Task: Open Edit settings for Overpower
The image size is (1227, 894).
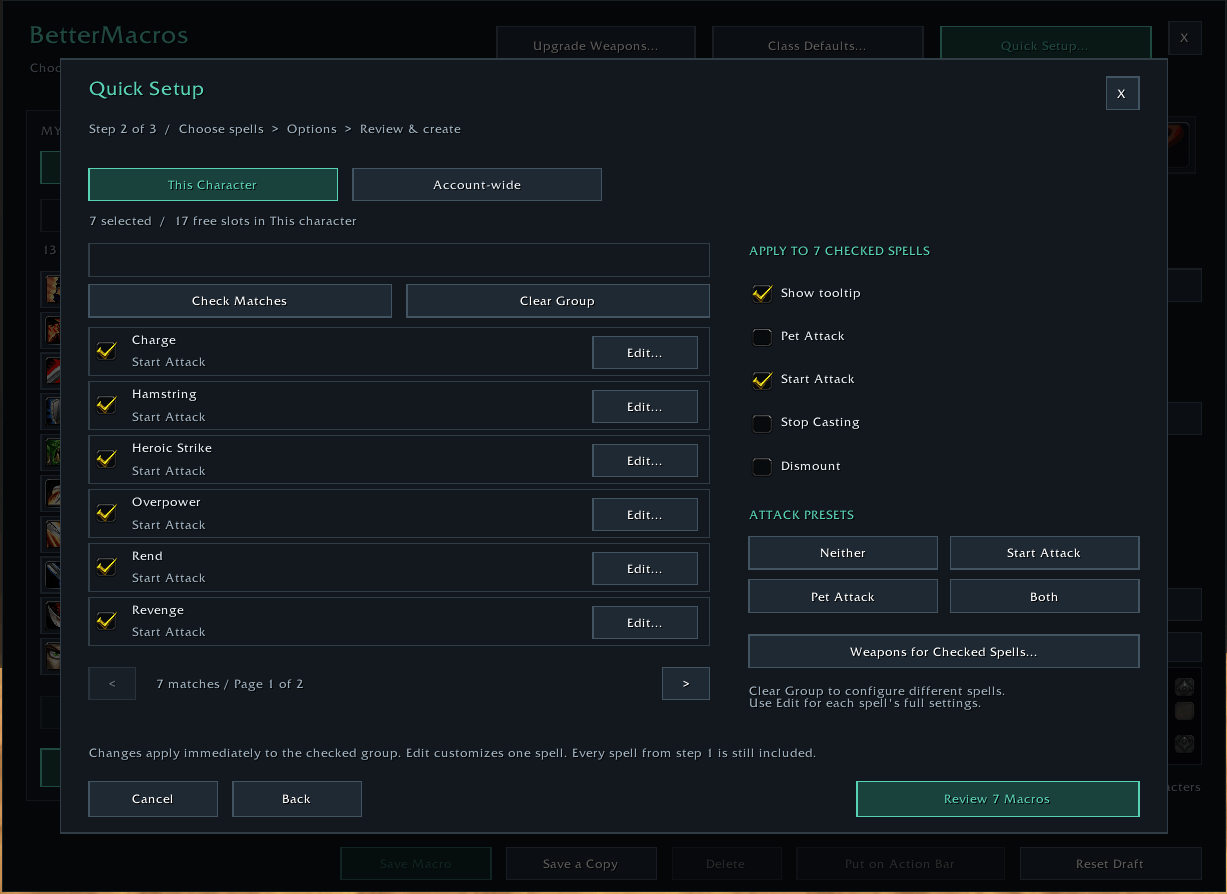Action: pyautogui.click(x=645, y=515)
